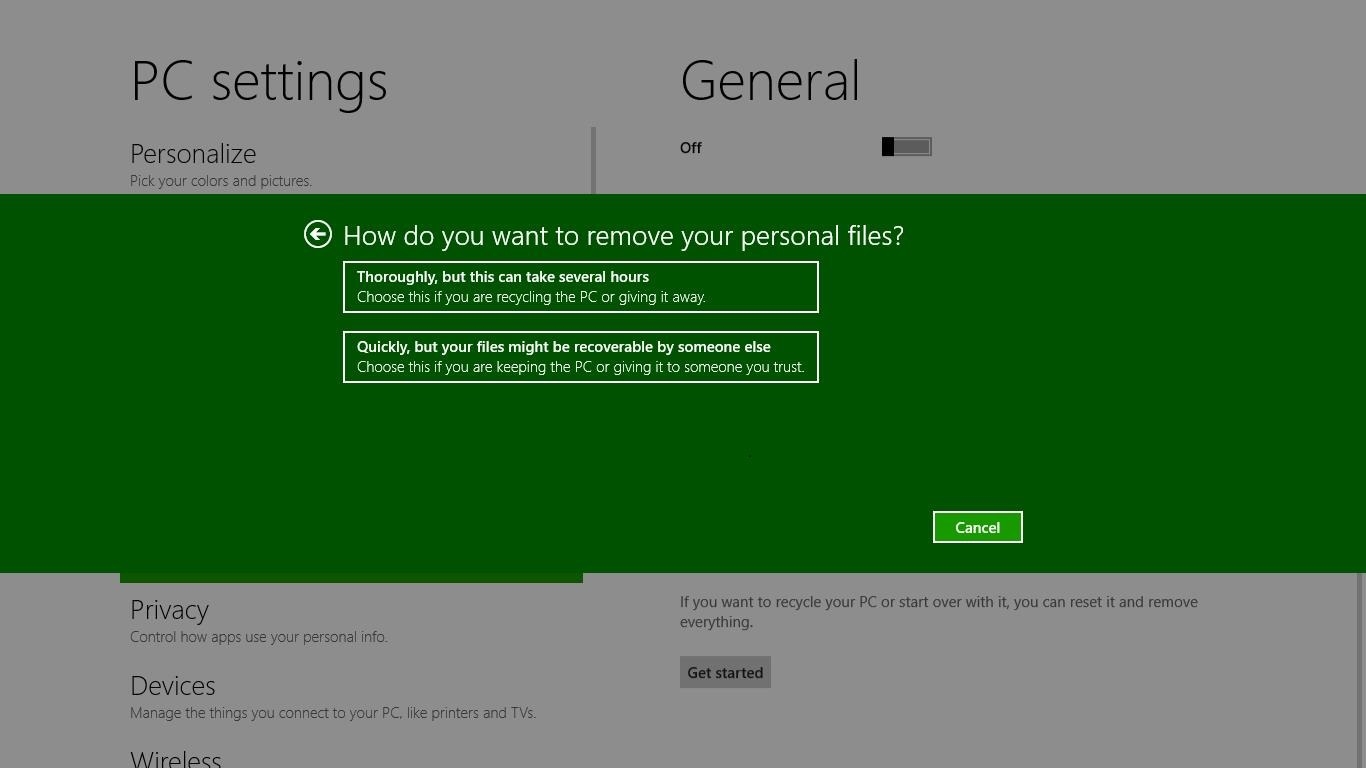This screenshot has width=1366, height=768.
Task: Click "Control how apps use your personal info"
Action: (x=258, y=636)
